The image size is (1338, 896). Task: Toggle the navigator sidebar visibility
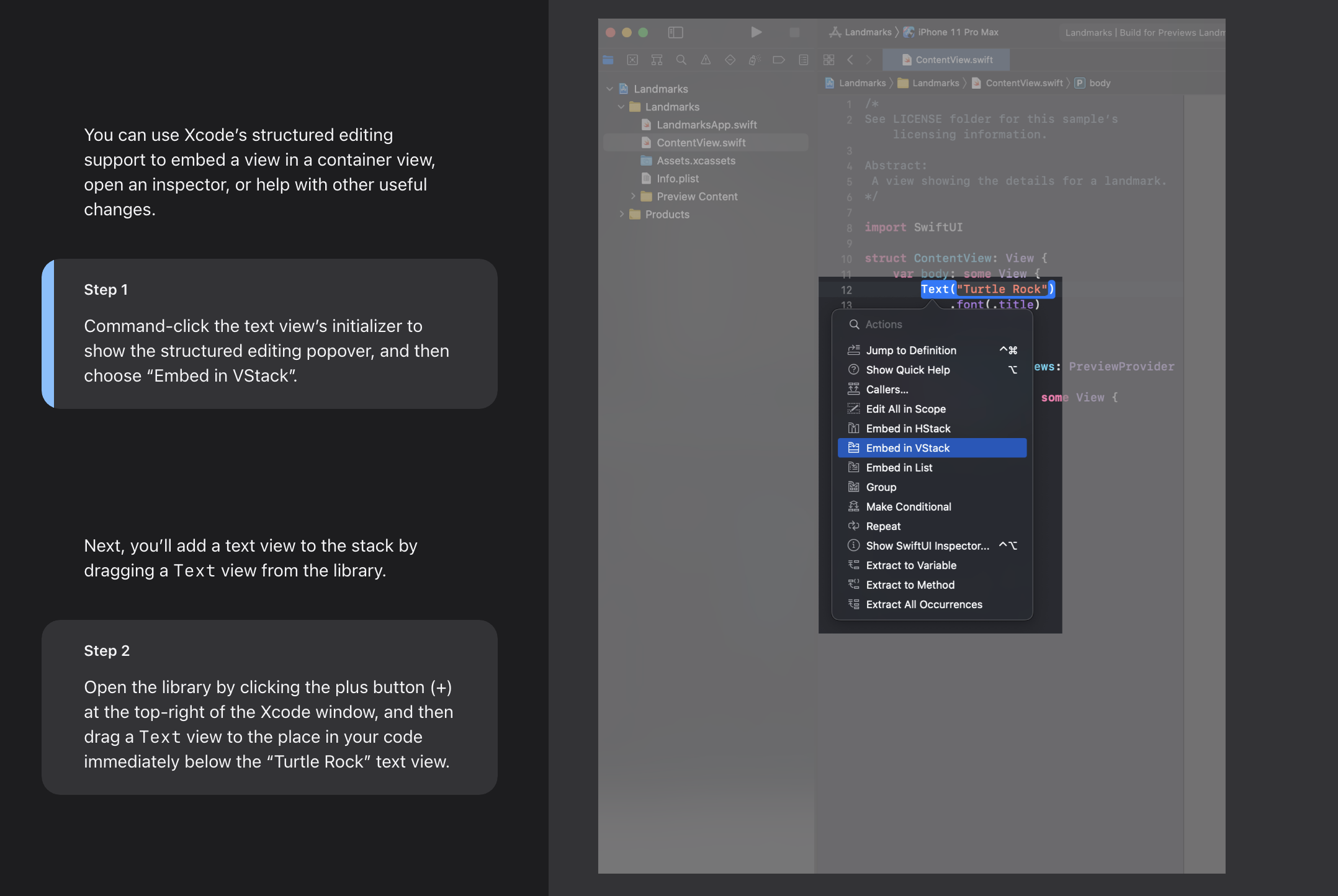point(675,32)
